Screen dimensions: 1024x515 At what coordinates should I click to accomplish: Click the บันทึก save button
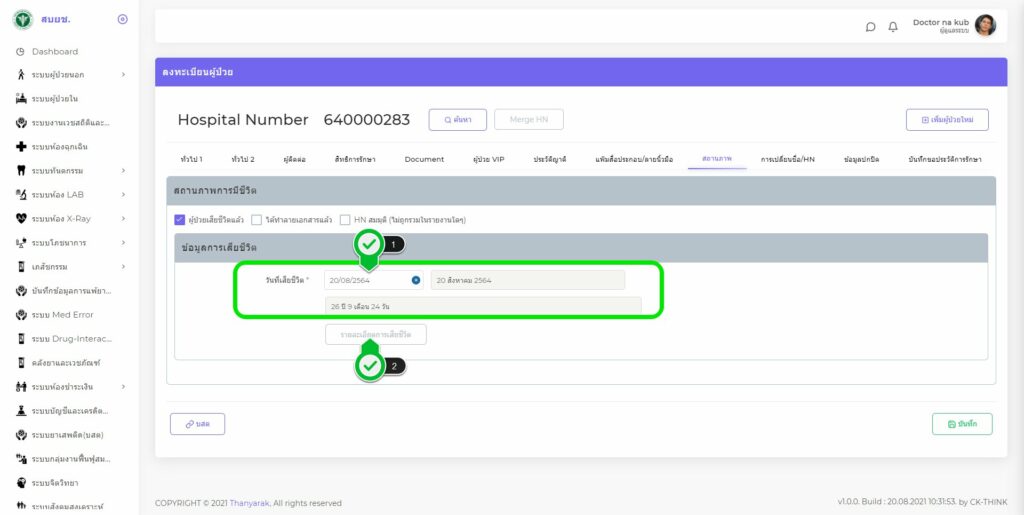pos(961,424)
